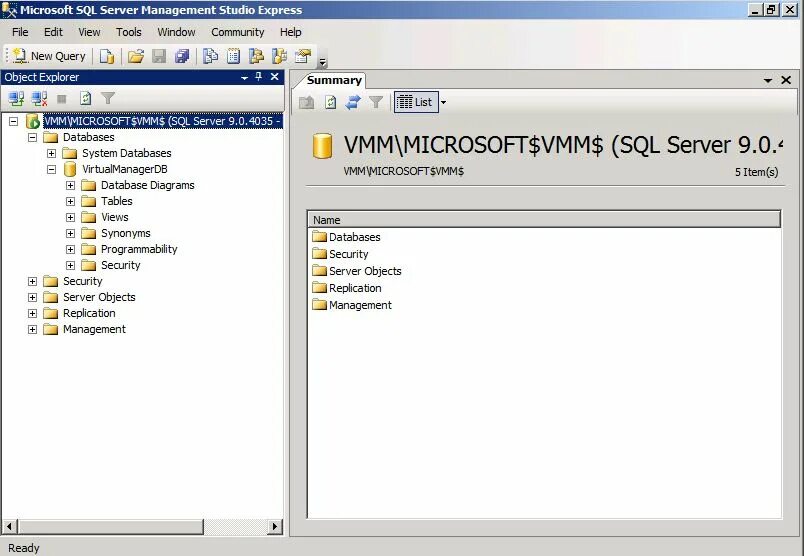The image size is (804, 556).
Task: Select the Server Objects tree item
Action: pyautogui.click(x=99, y=297)
